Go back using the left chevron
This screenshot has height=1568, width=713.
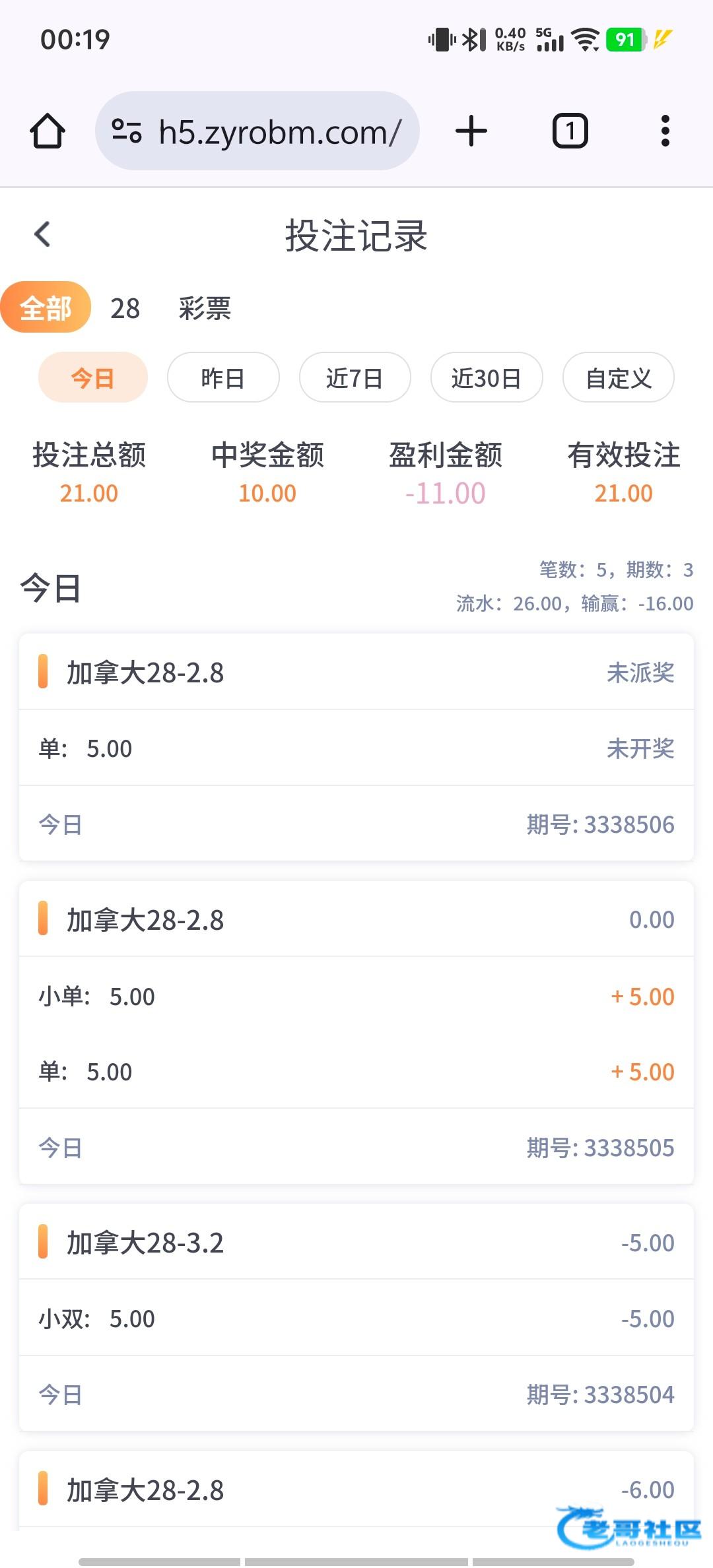(x=42, y=234)
